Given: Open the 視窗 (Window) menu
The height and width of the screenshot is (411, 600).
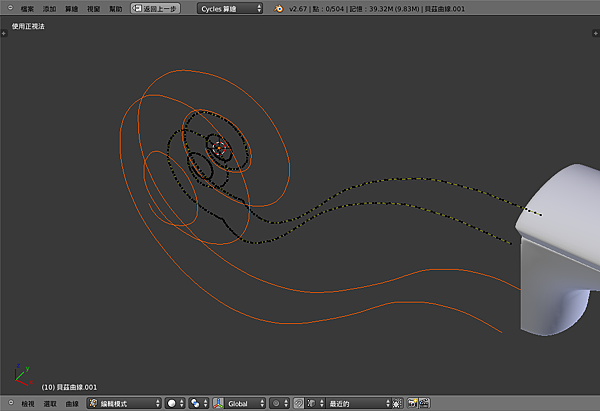Looking at the screenshot, I should pyautogui.click(x=94, y=8).
